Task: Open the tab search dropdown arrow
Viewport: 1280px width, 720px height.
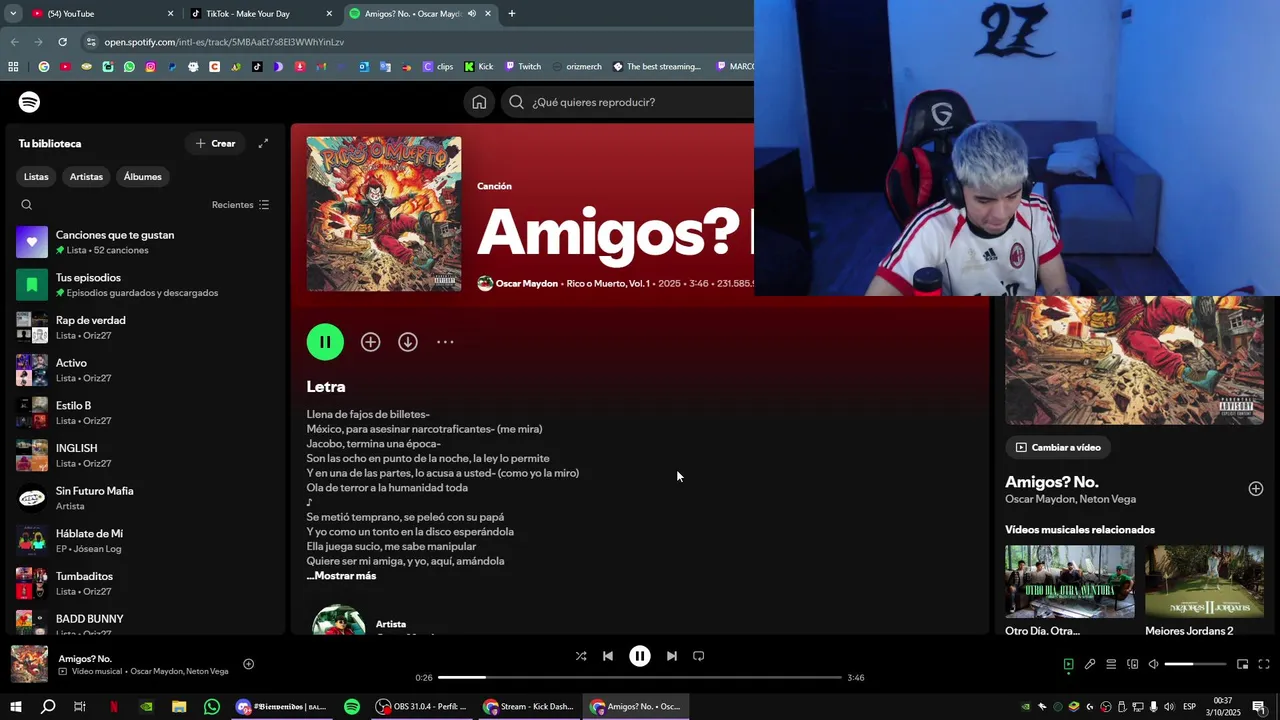Action: tap(13, 14)
